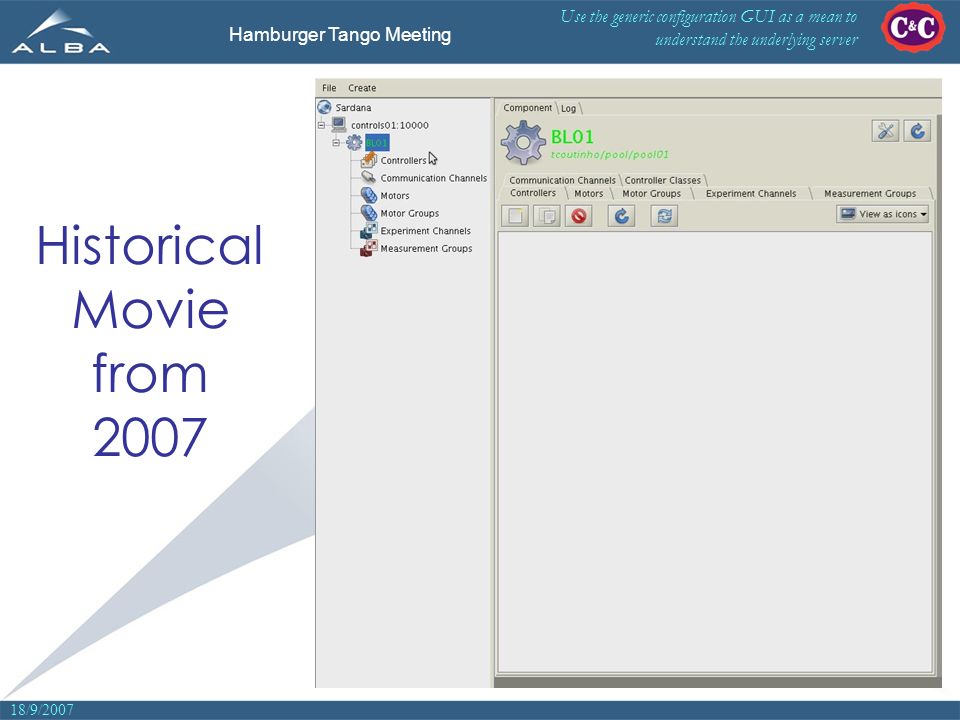The height and width of the screenshot is (720, 960).
Task: Open the Motors tab
Action: [588, 193]
